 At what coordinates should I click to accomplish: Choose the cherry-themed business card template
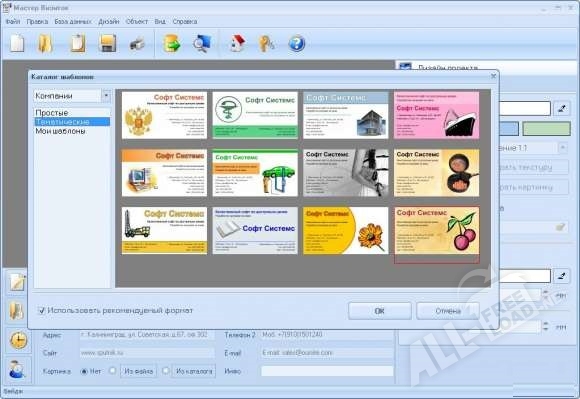(436, 231)
